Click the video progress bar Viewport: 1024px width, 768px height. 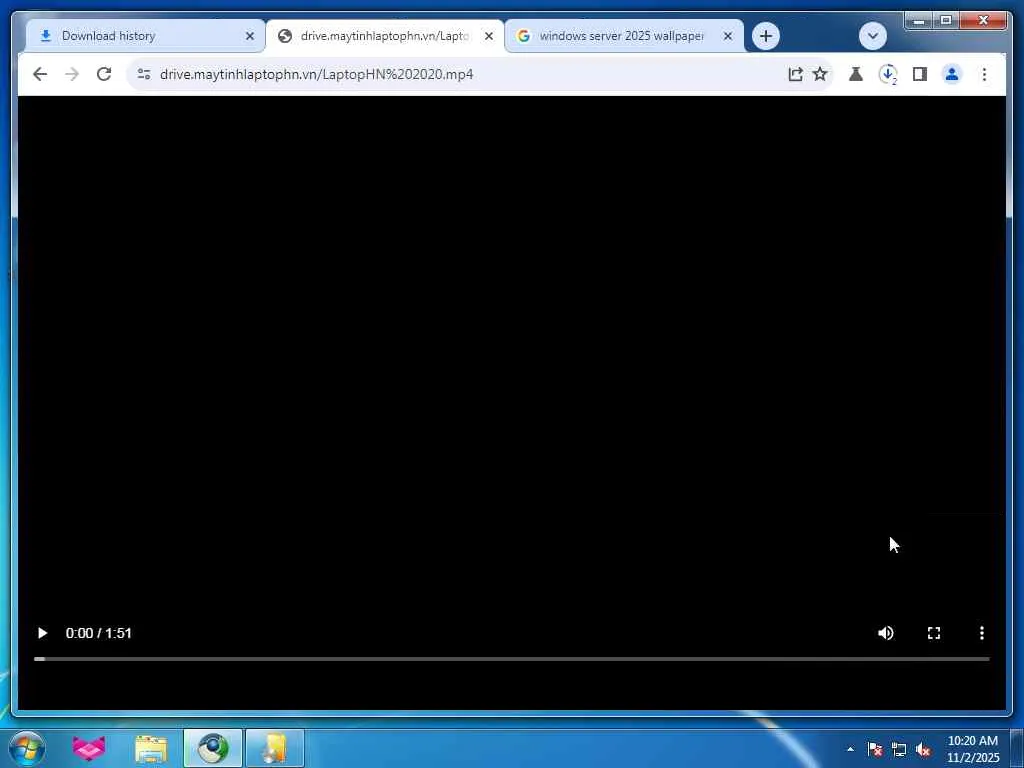pyautogui.click(x=512, y=659)
